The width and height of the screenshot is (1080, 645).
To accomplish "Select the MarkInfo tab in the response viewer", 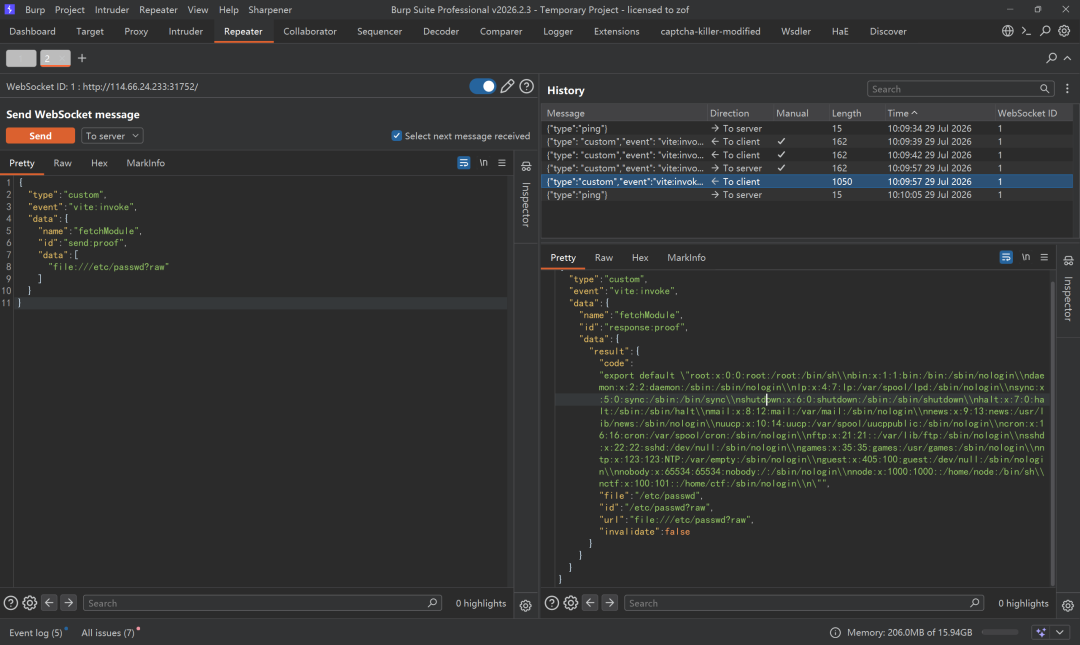I will (686, 257).
